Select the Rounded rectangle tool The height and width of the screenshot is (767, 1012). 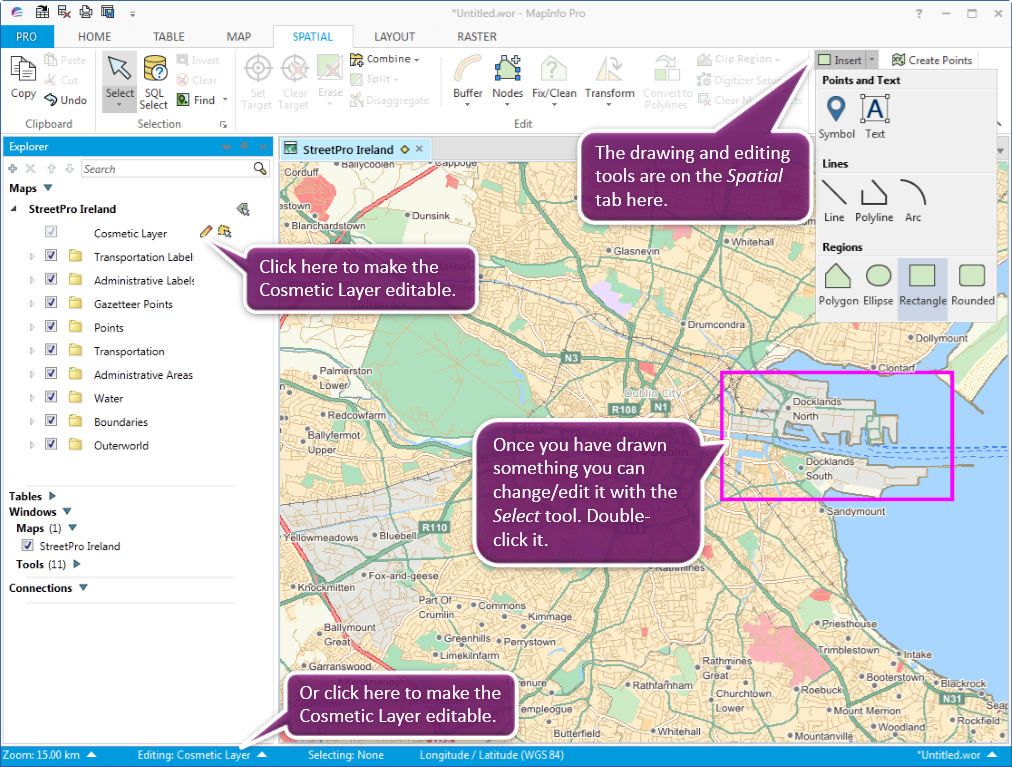(x=972, y=284)
